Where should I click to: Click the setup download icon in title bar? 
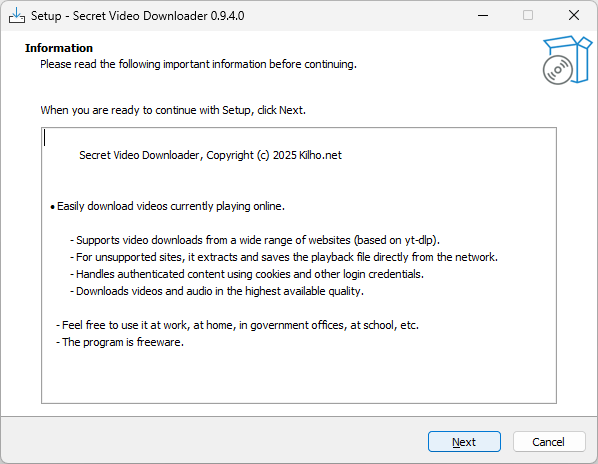point(17,16)
